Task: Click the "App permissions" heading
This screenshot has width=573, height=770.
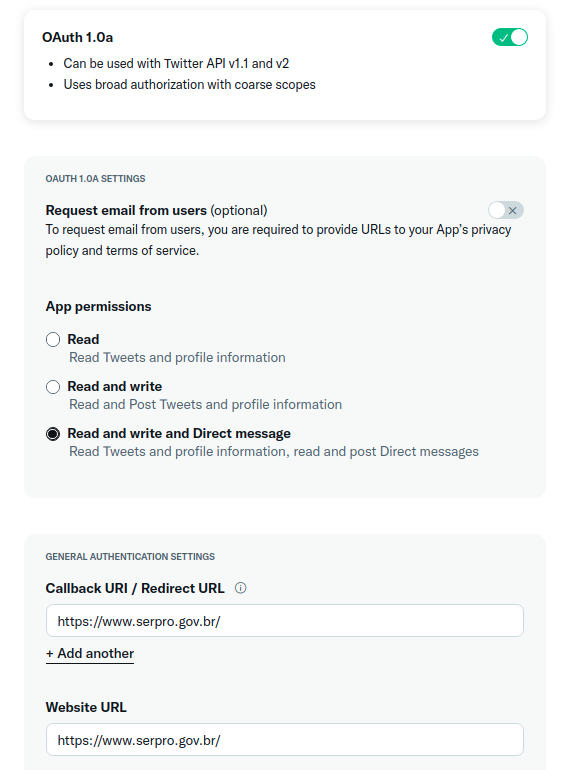Action: [x=99, y=306]
